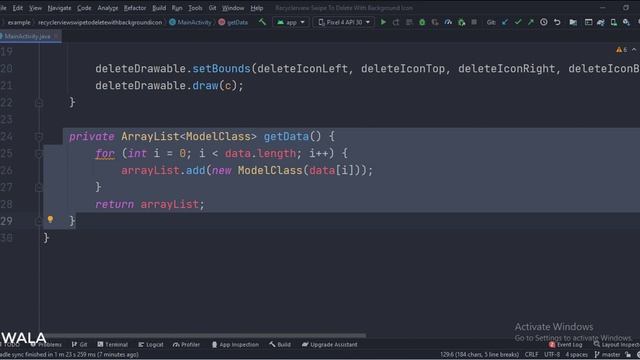Open the Git tool window at the bottom
The height and width of the screenshot is (360, 640).
tap(80, 344)
